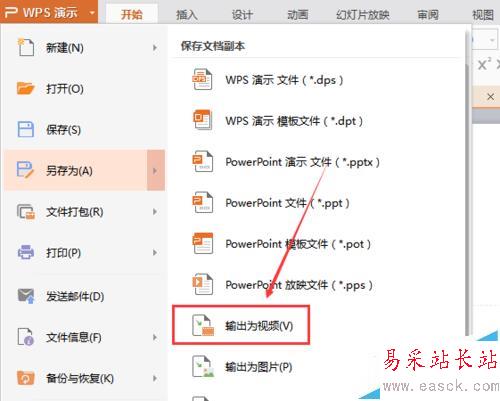Screen dimensions: 500x401
Task: Choose 发送邮件(D) from the file menu
Action: click(x=85, y=296)
